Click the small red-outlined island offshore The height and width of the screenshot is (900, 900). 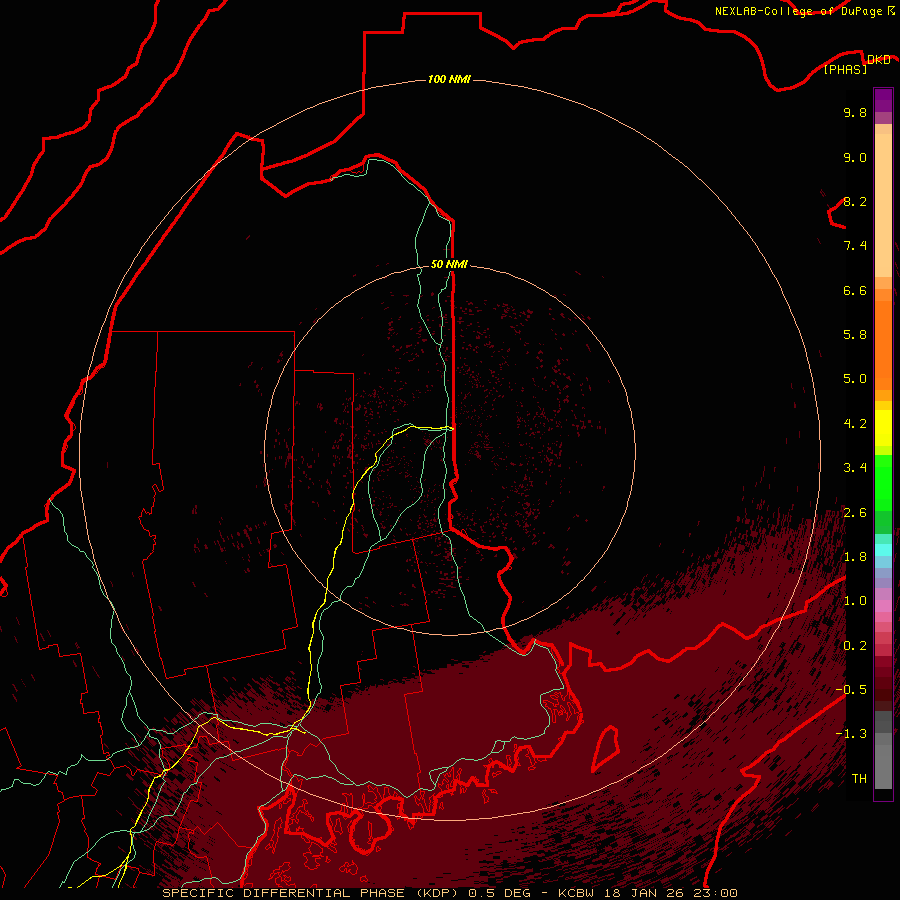click(x=606, y=748)
